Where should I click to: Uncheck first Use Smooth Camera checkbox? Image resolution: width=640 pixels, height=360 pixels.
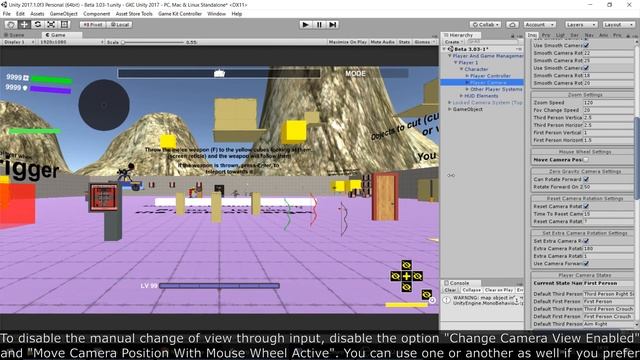click(586, 45)
